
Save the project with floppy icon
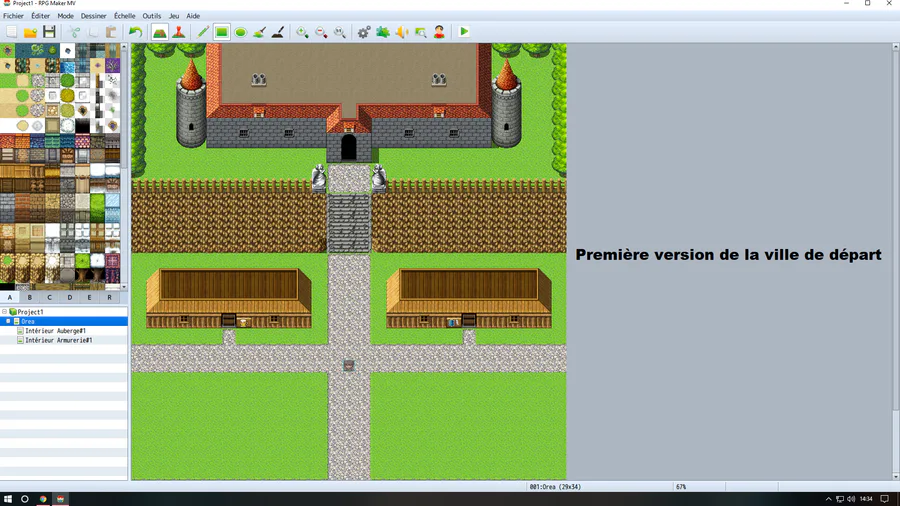tap(49, 32)
